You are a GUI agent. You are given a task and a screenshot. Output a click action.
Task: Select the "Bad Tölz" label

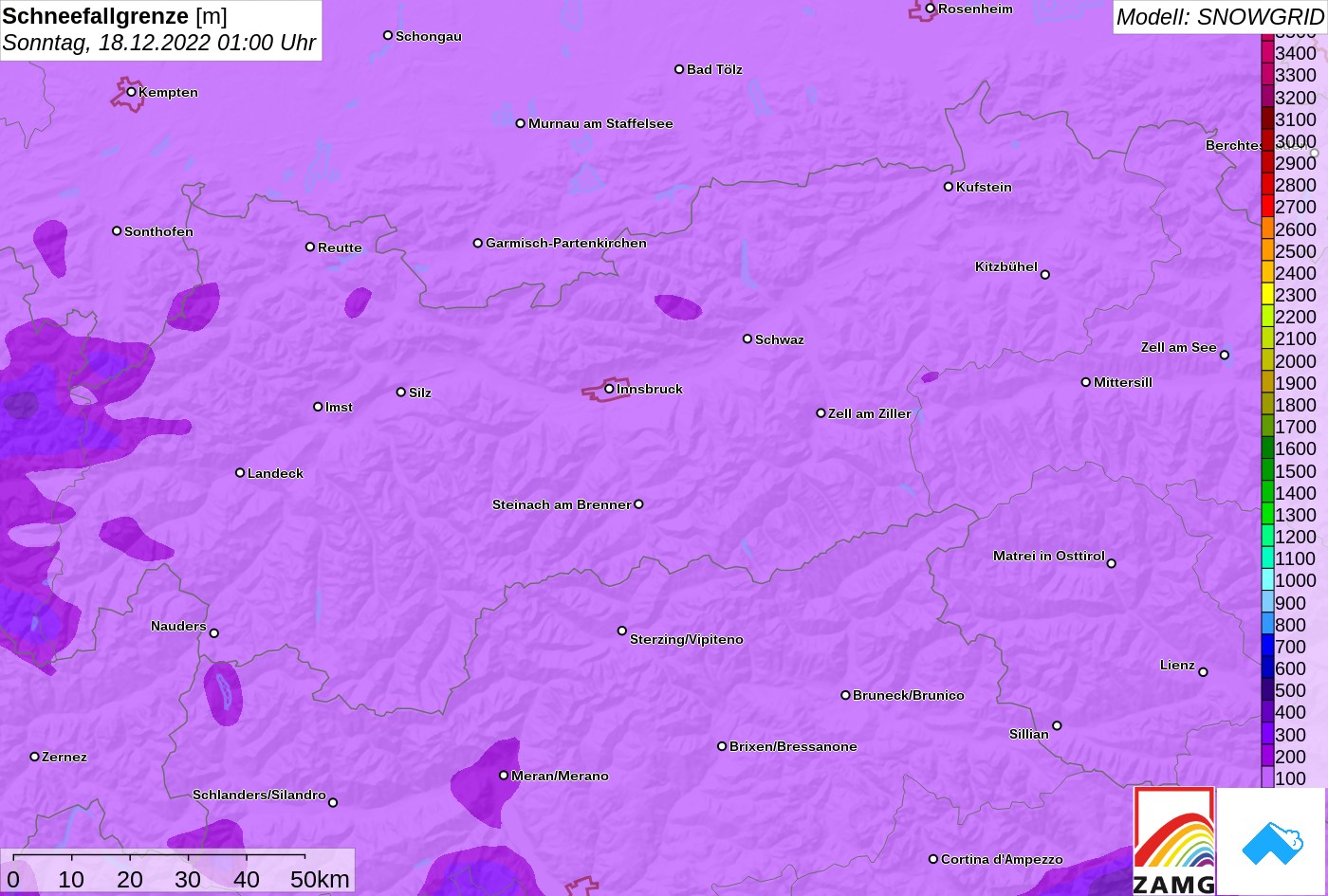coord(714,69)
